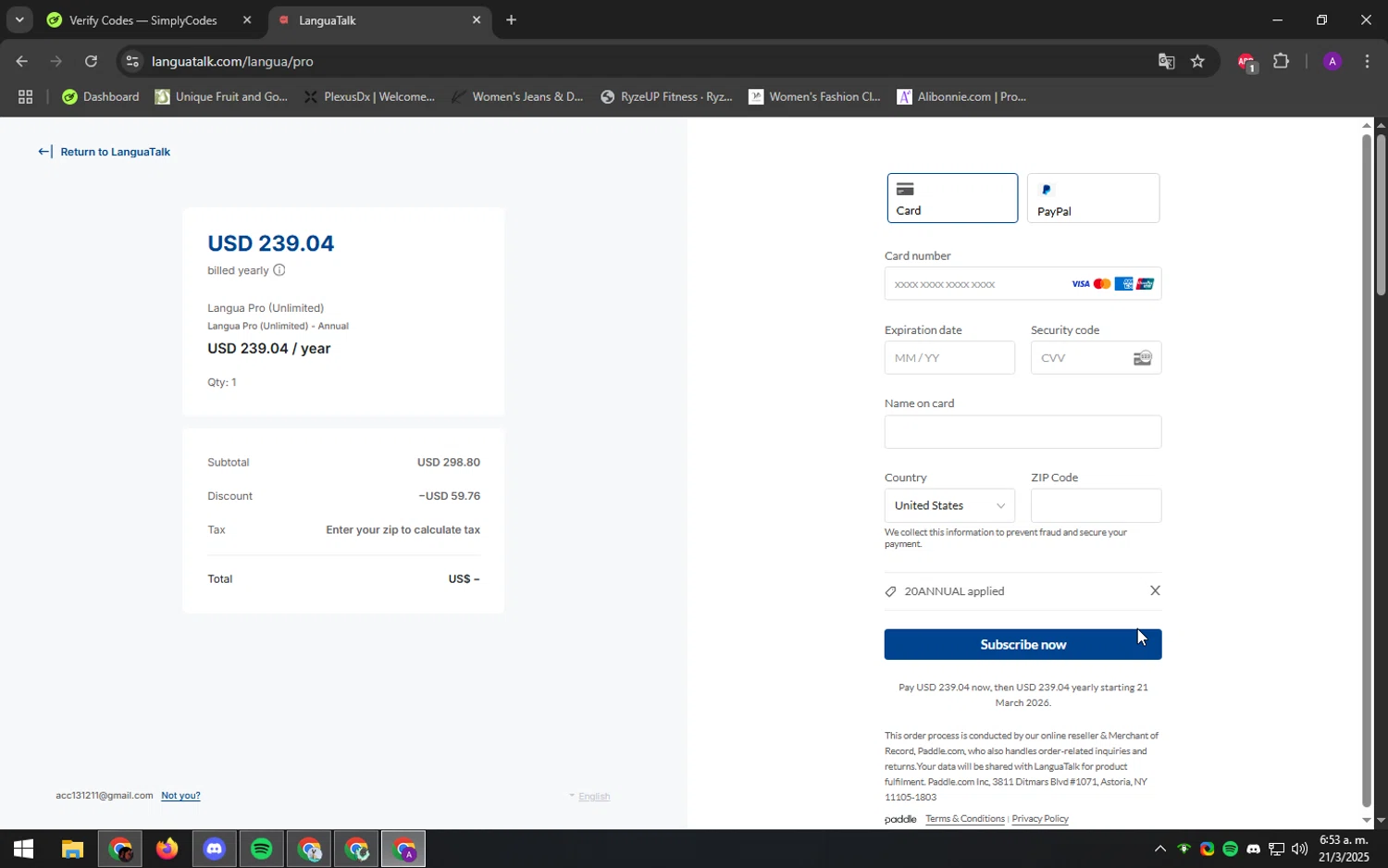Open Discord from the taskbar
1388x868 pixels.
(x=215, y=849)
